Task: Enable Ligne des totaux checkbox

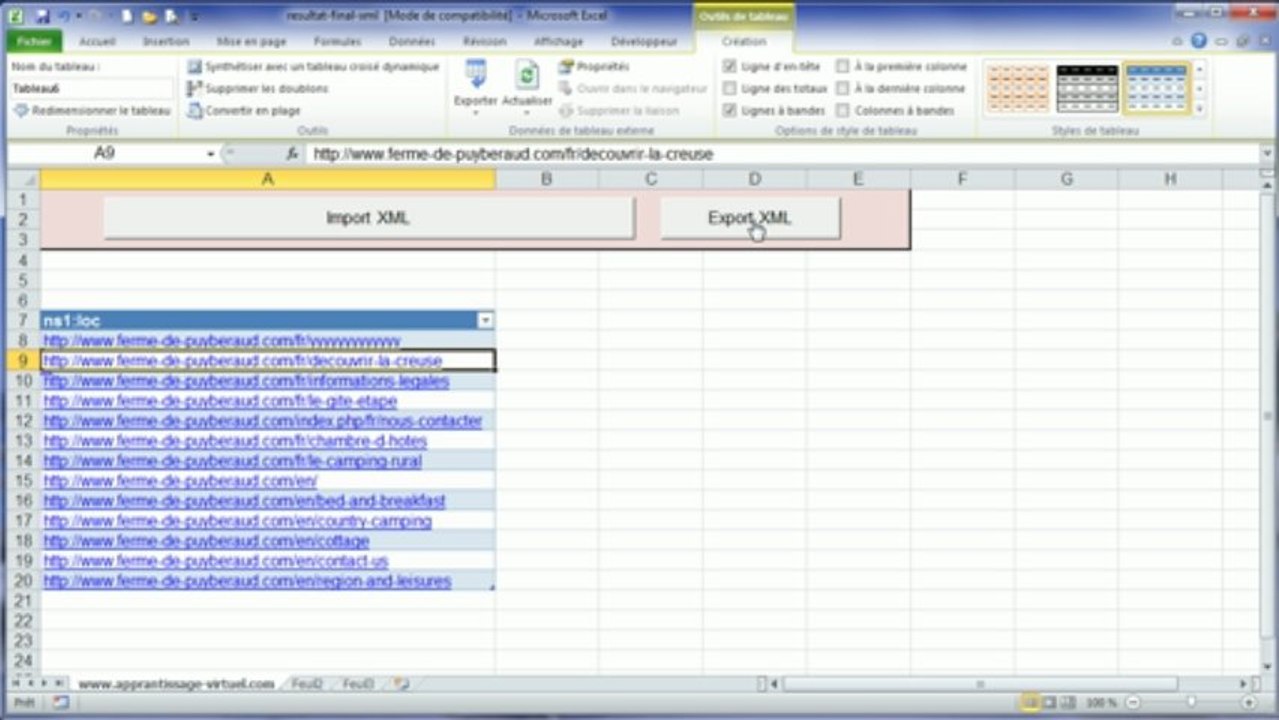Action: (730, 88)
